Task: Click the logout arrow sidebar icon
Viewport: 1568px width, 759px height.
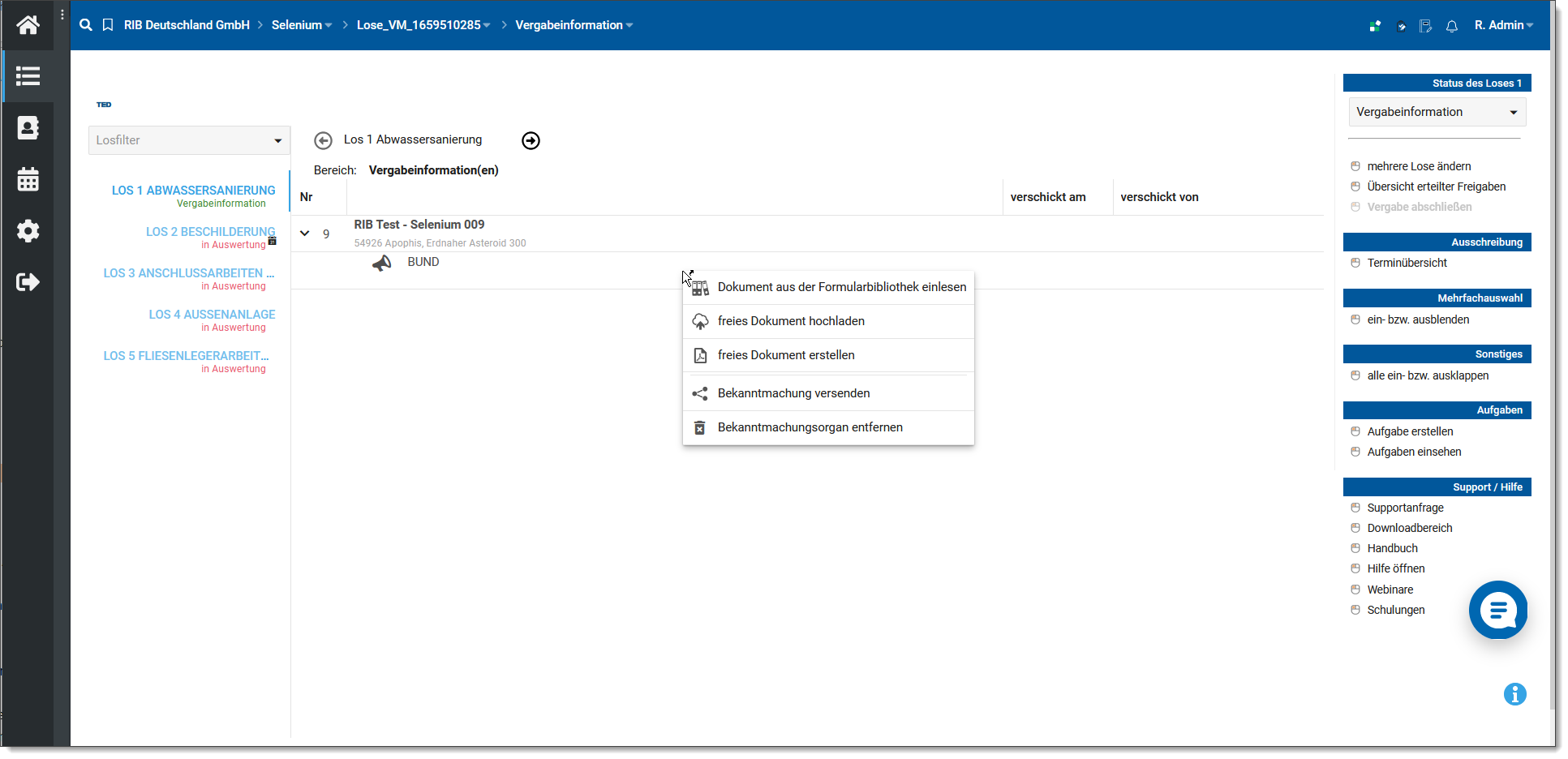Action: point(28,282)
